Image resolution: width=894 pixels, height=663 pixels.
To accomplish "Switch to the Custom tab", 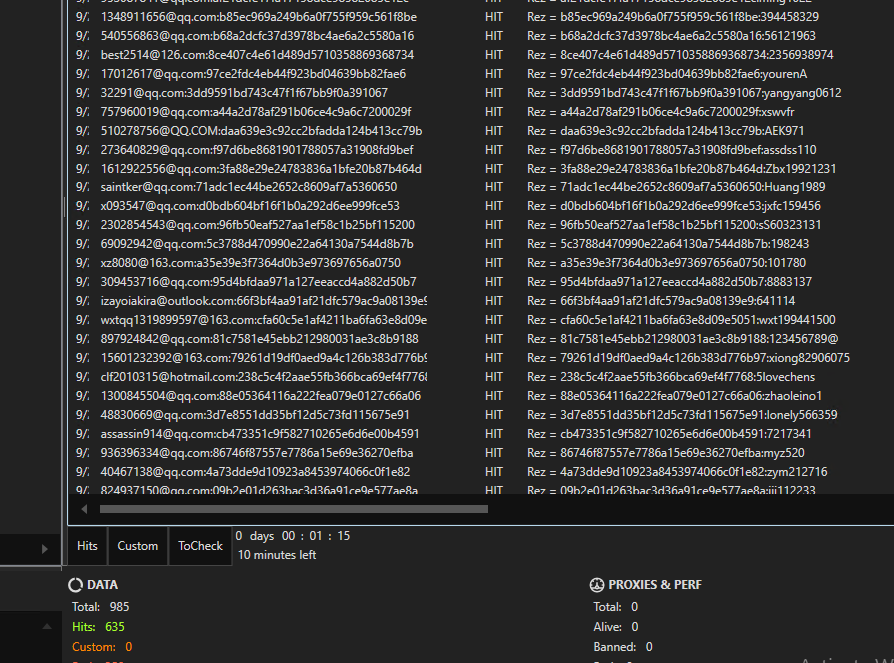I will tap(137, 546).
